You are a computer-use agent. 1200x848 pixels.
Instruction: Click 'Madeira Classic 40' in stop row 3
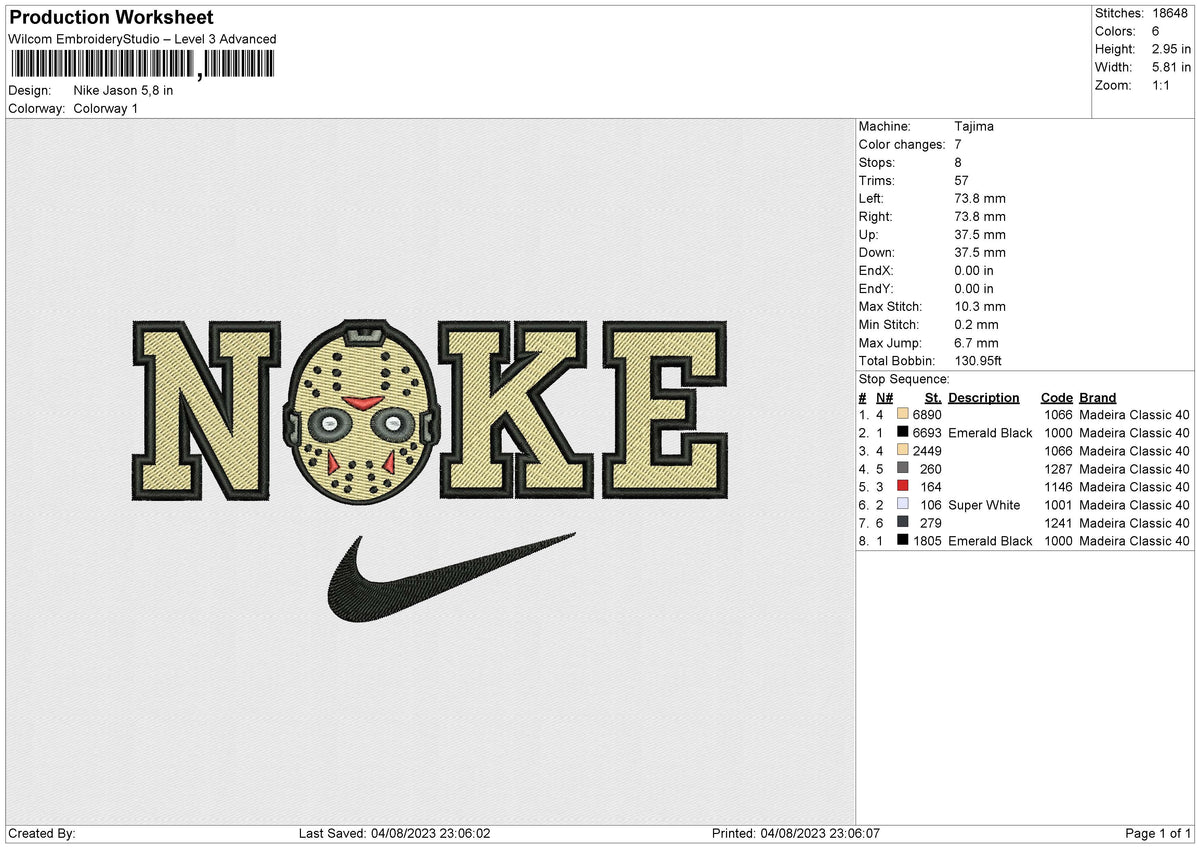pyautogui.click(x=1134, y=450)
